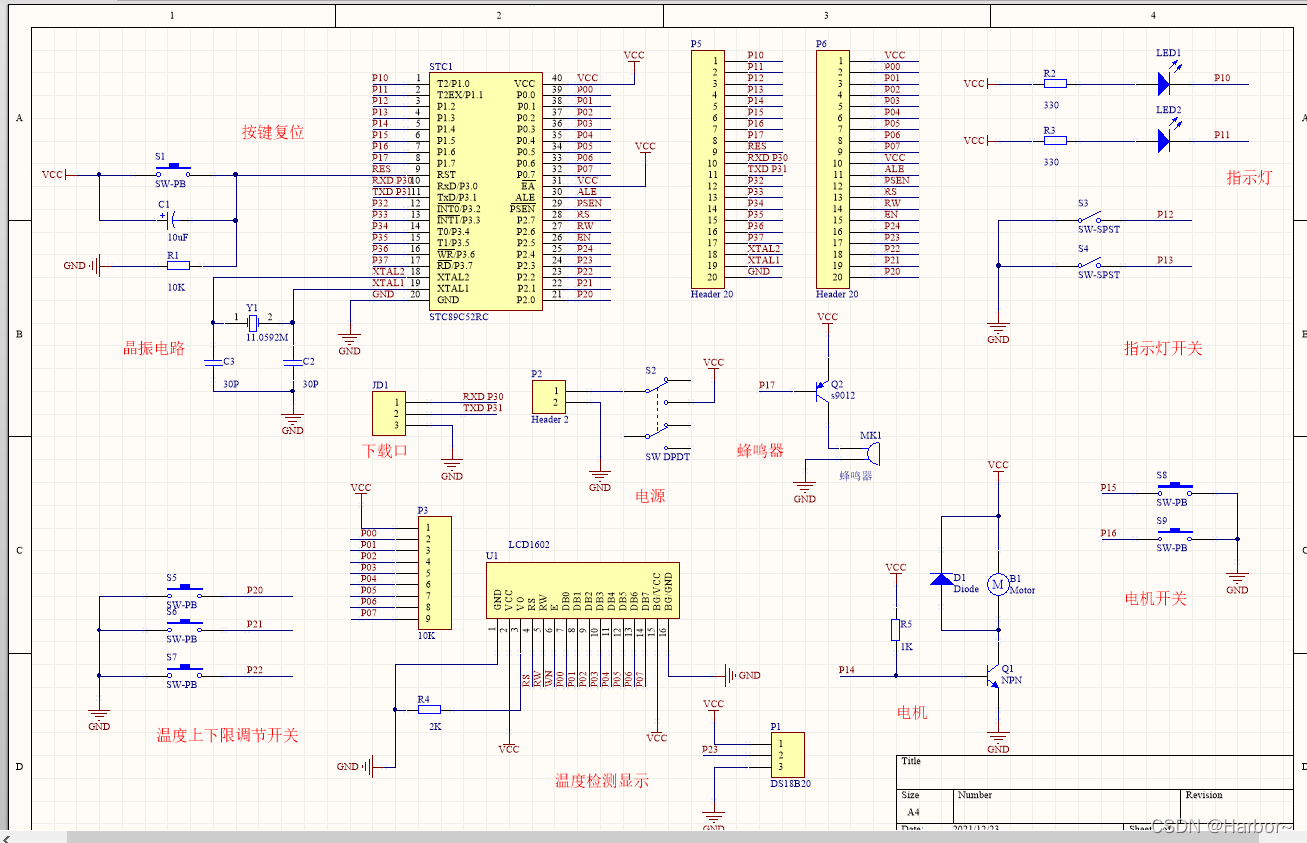
Task: Select D1 diode symbol
Action: pyautogui.click(x=942, y=580)
